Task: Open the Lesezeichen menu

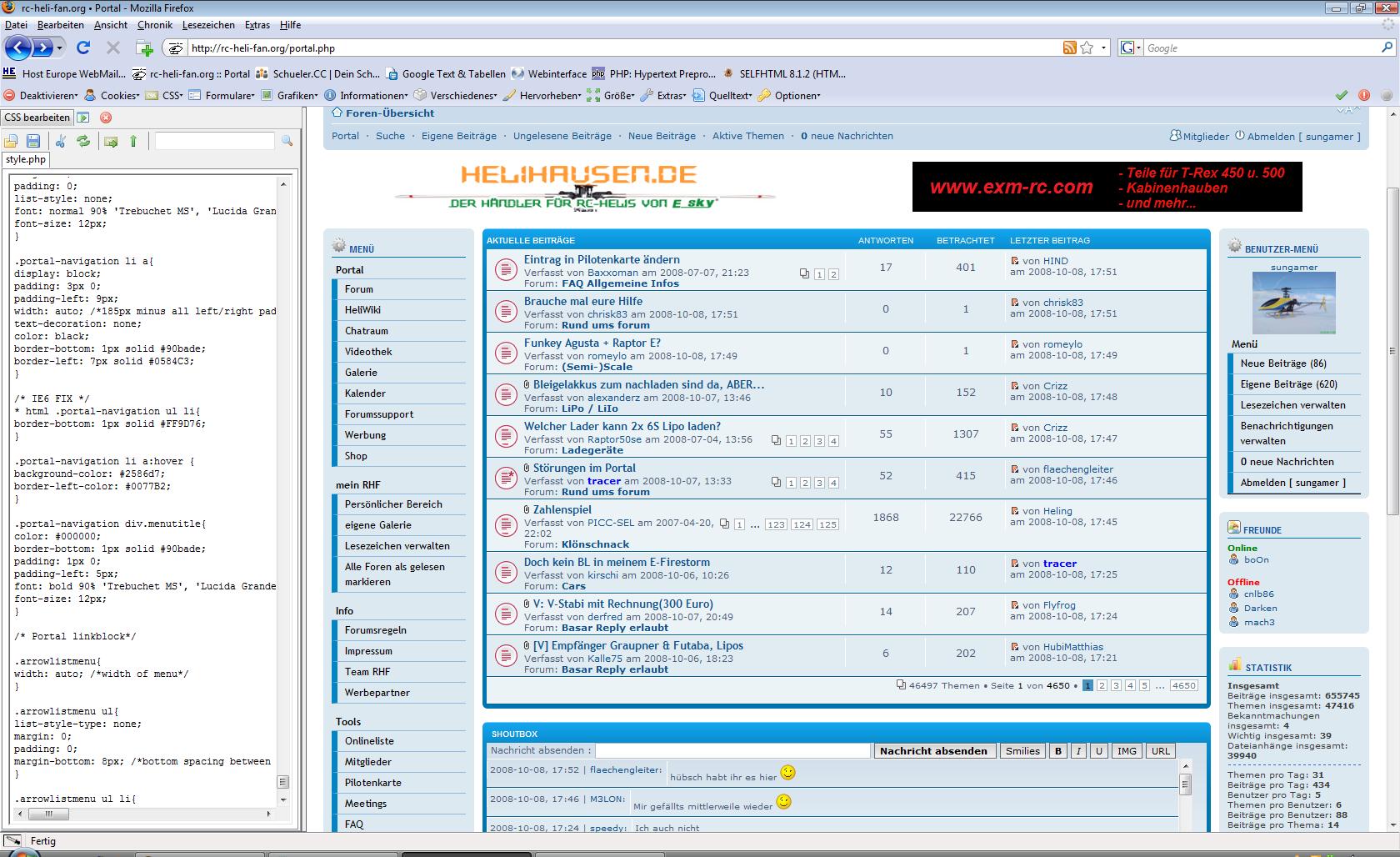Action: click(209, 25)
